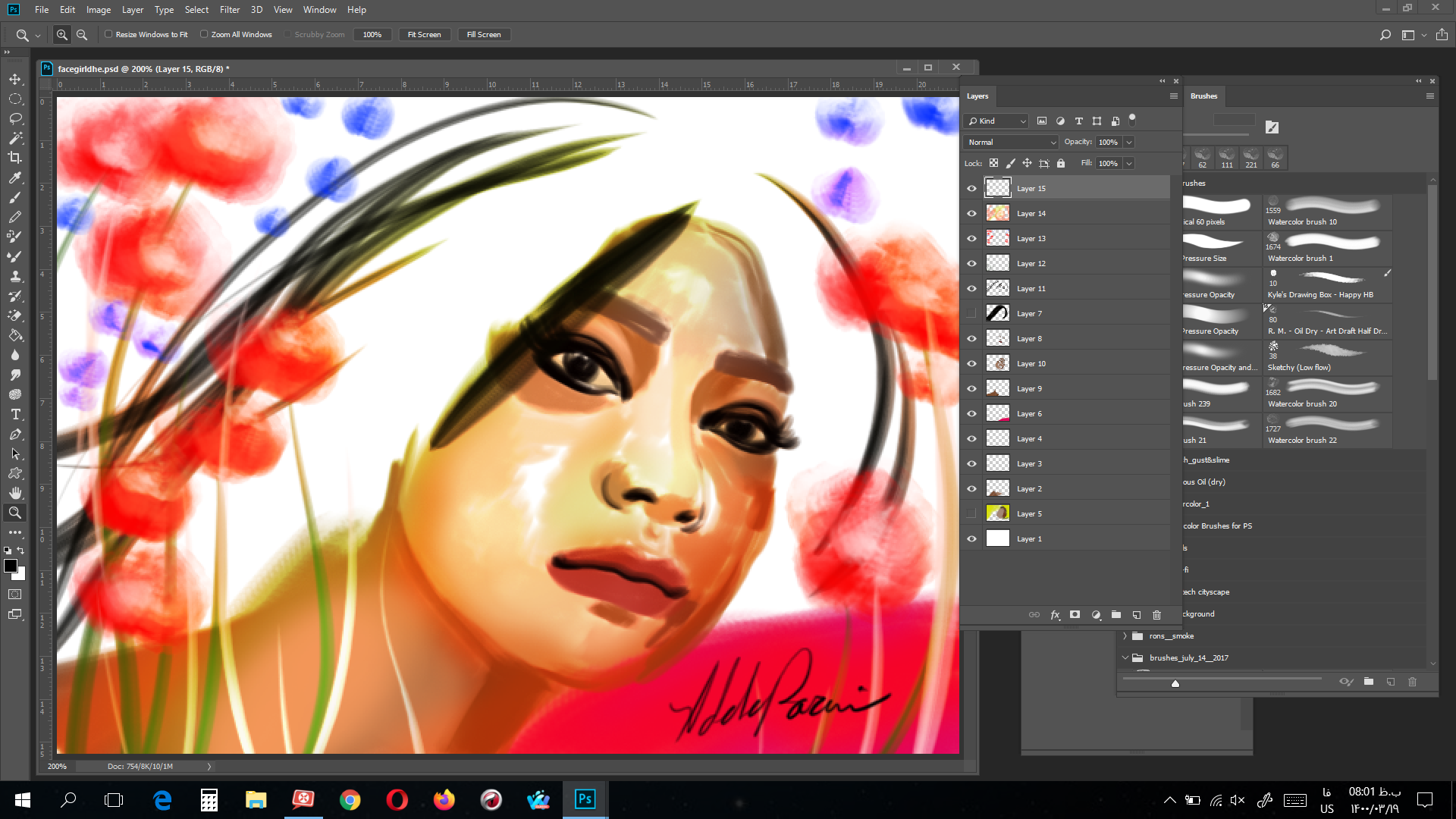Show hidden Layer 7

[971, 314]
